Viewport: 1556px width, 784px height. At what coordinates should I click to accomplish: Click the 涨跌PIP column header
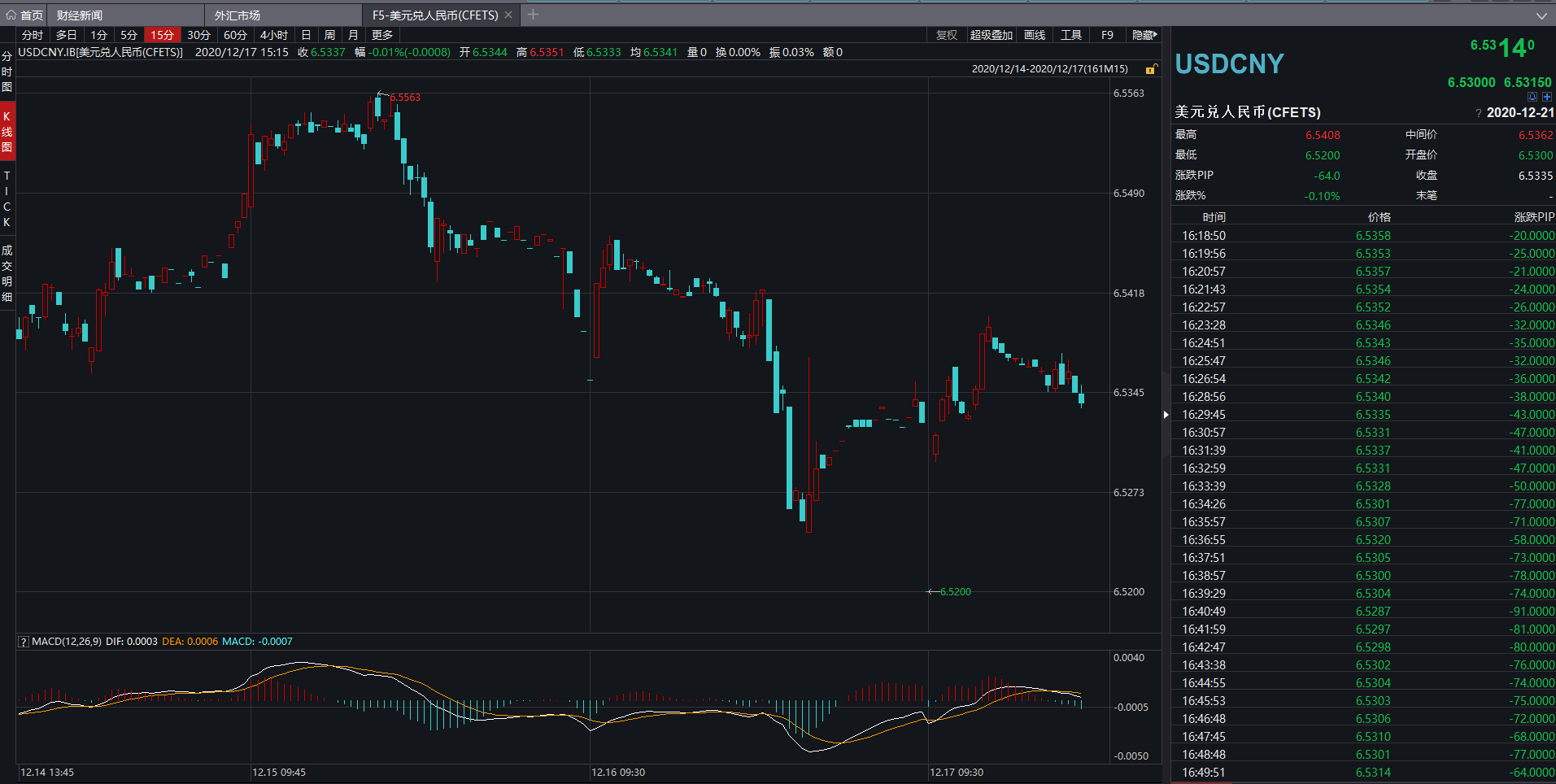1534,217
